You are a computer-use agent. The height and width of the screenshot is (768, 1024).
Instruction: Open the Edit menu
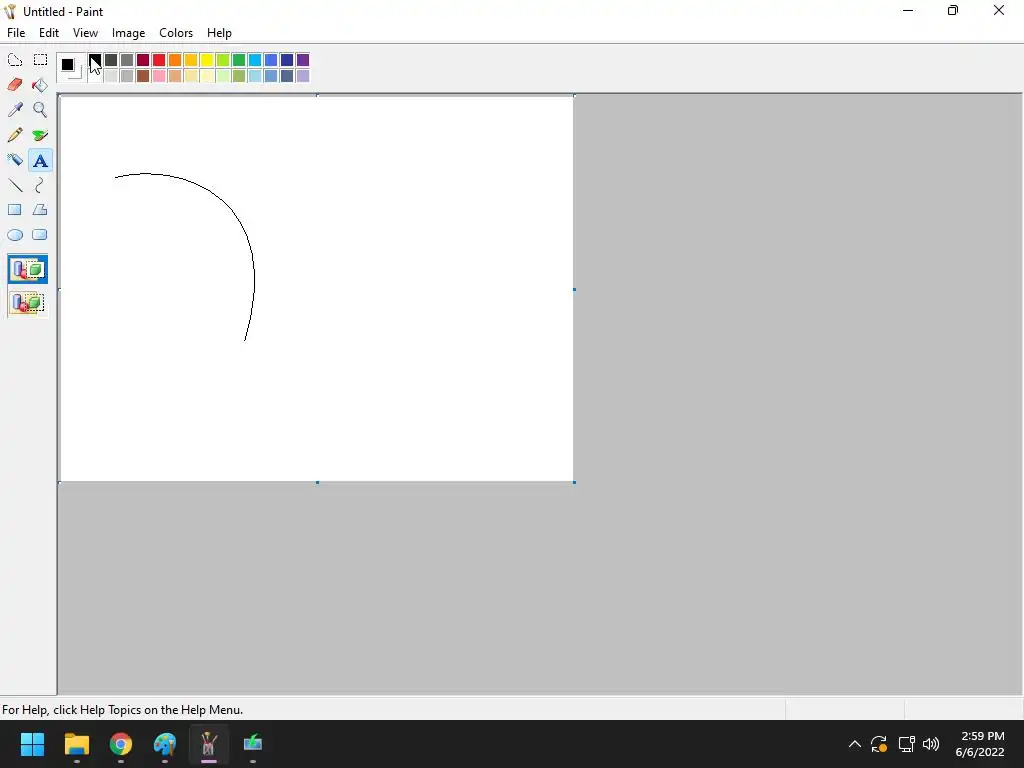click(49, 33)
